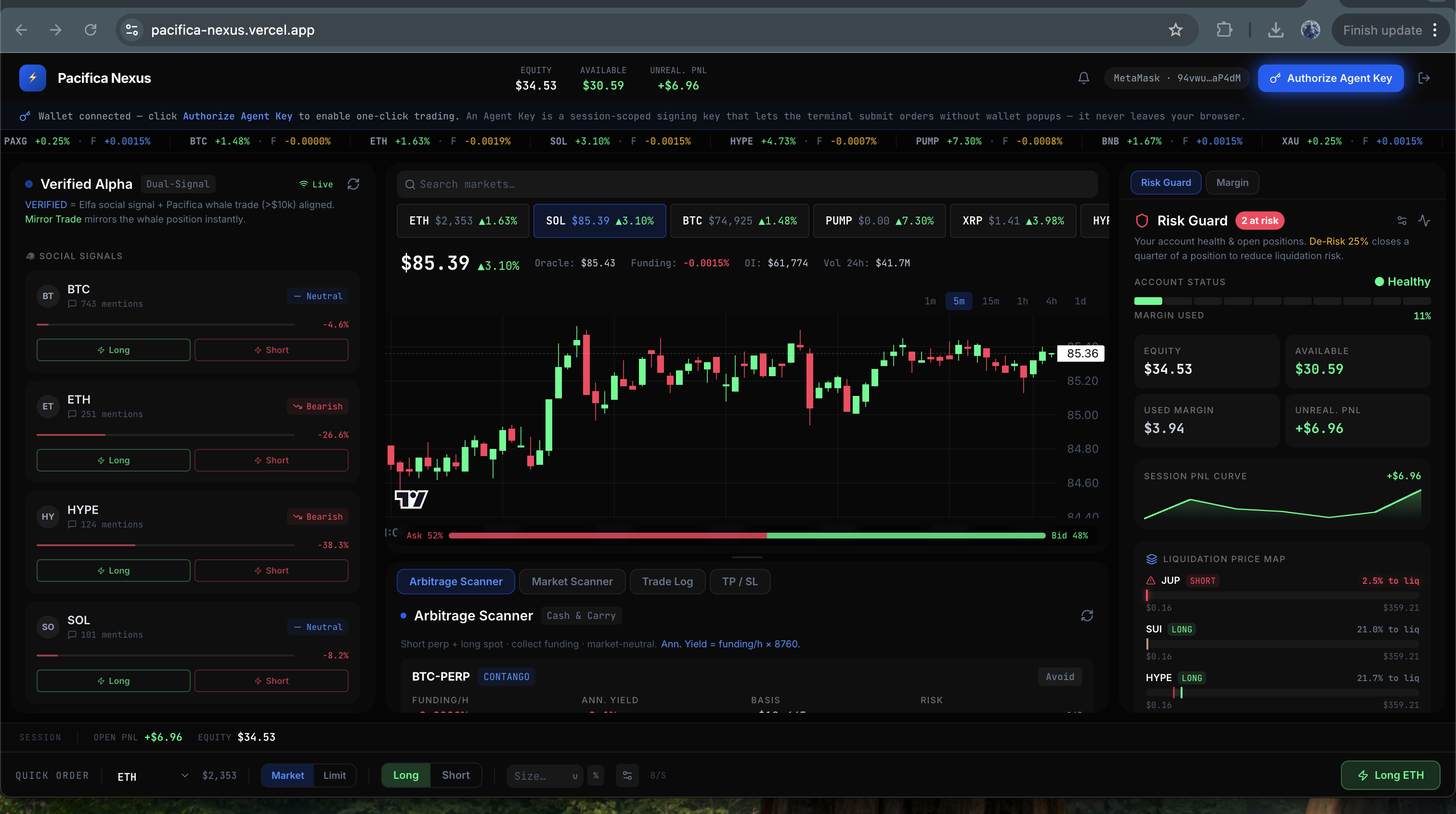Open the browser three-dot menu
The width and height of the screenshot is (1456, 814).
tap(1434, 30)
